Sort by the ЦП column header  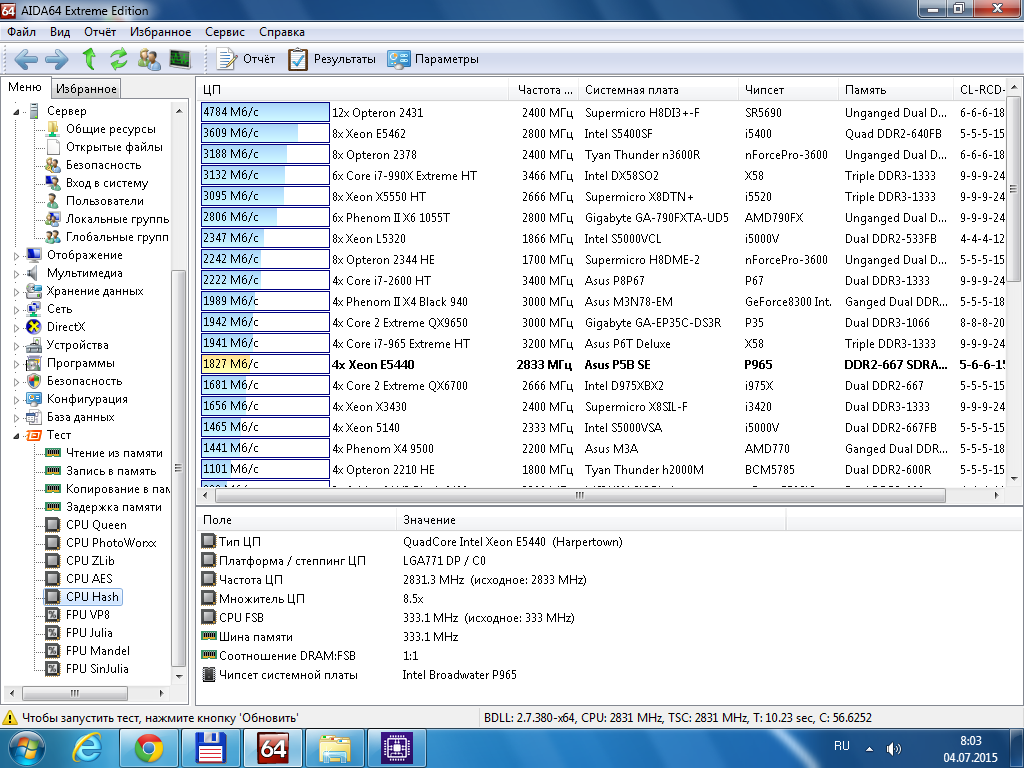[x=353, y=89]
